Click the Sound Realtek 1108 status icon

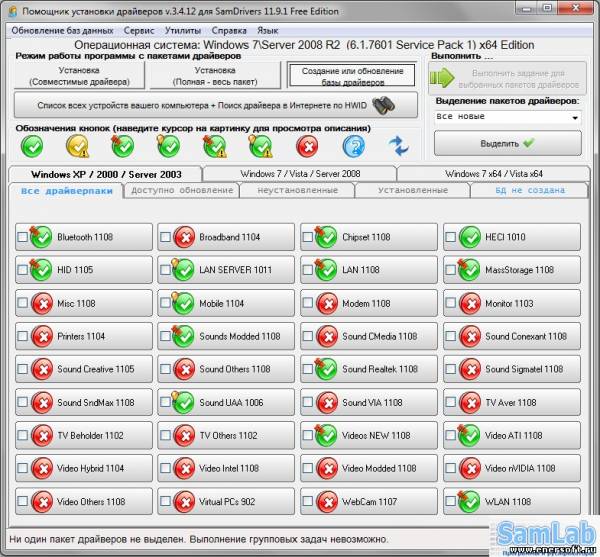point(326,369)
